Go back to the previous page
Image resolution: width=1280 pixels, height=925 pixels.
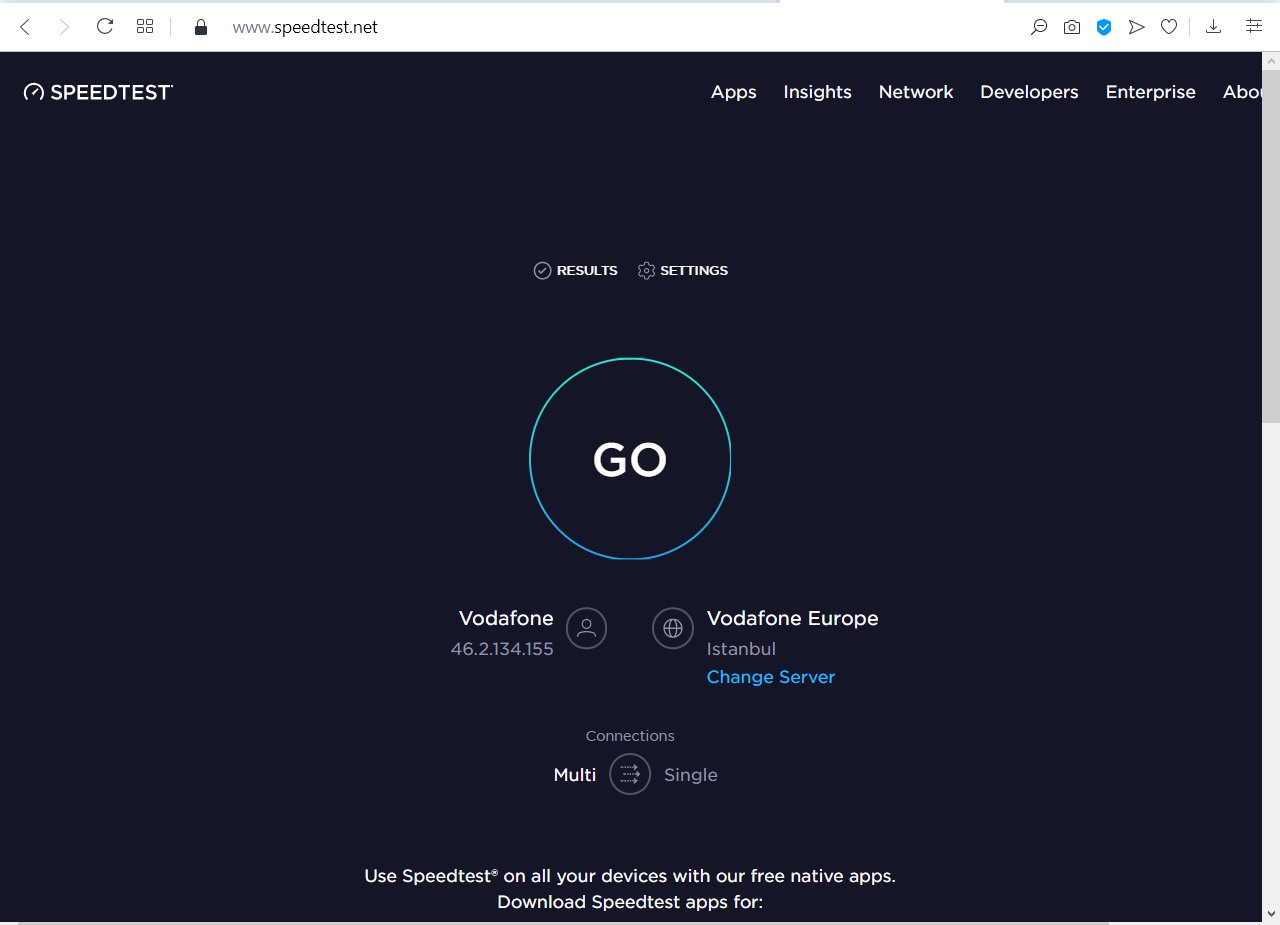[x=25, y=27]
